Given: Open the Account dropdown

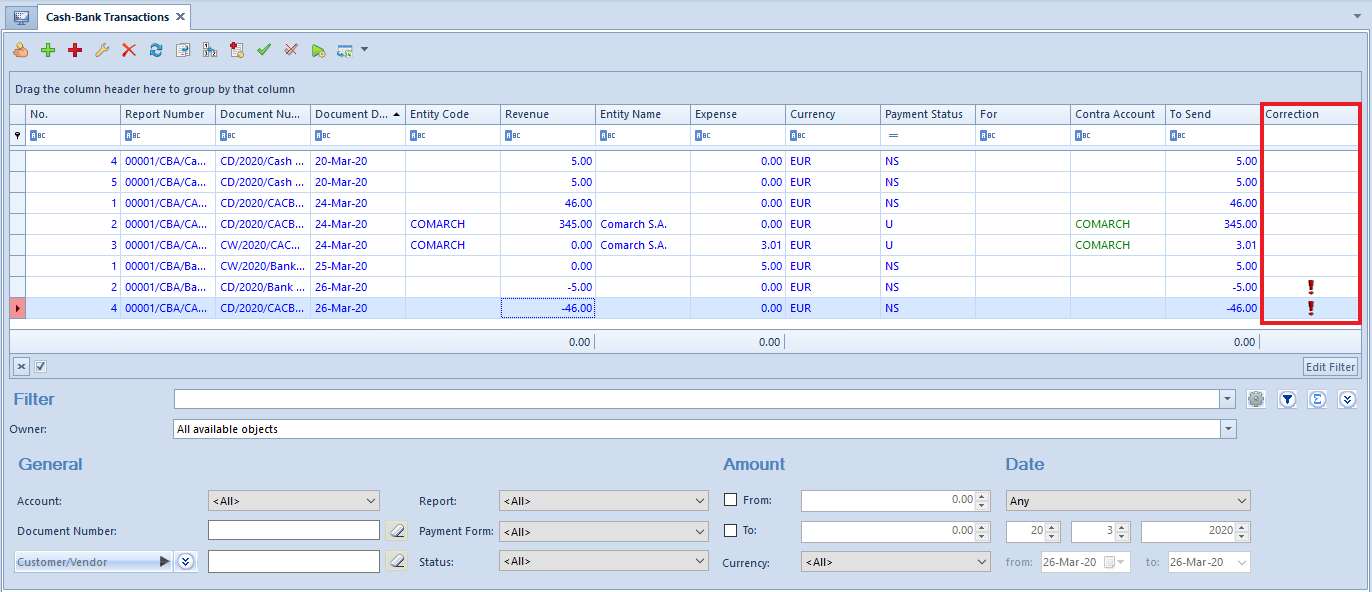Looking at the screenshot, I should [x=293, y=501].
